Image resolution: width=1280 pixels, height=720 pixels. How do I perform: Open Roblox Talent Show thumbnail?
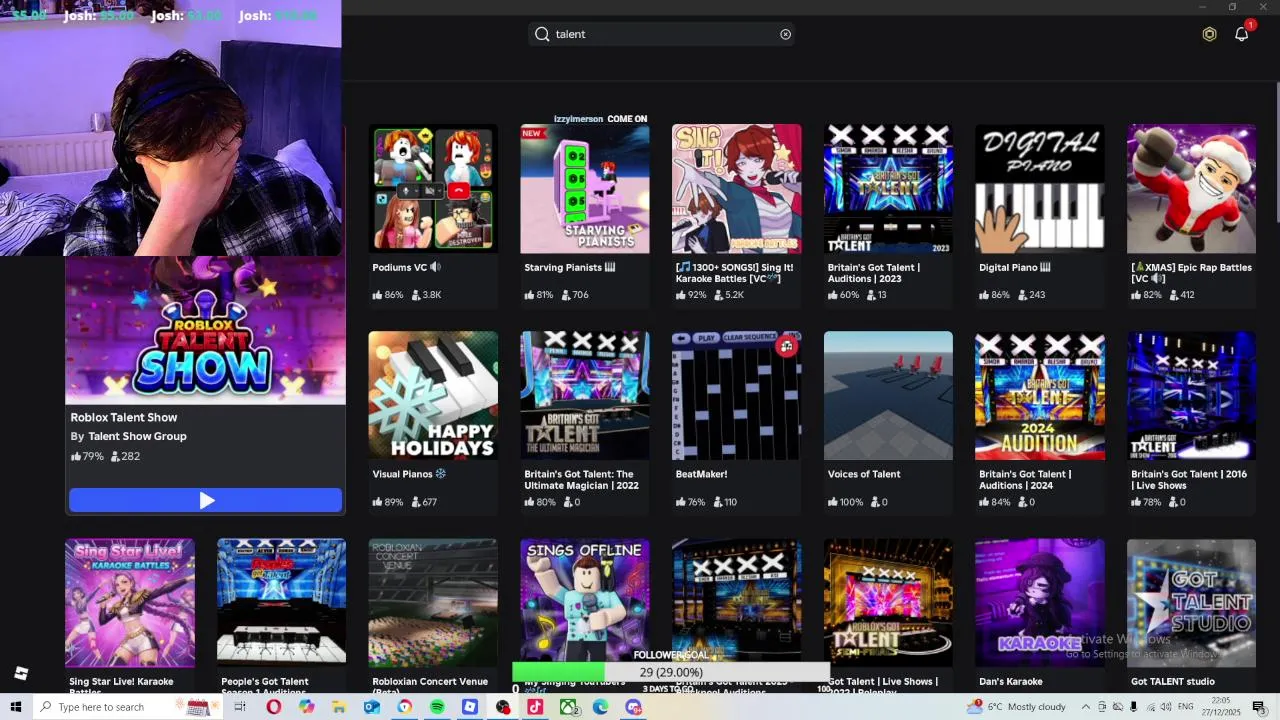pos(205,330)
